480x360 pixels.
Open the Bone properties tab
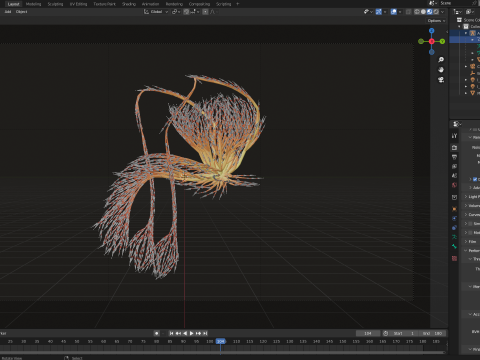coord(454,246)
